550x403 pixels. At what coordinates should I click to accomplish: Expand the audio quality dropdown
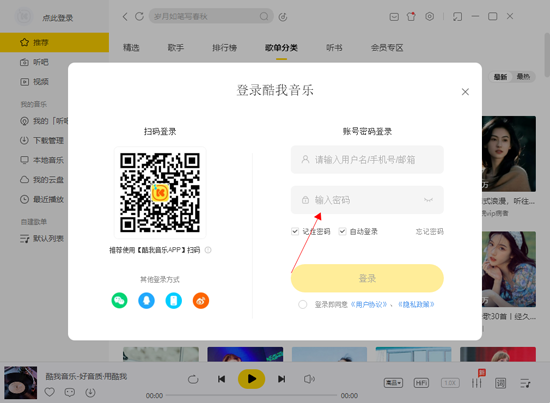pos(393,383)
